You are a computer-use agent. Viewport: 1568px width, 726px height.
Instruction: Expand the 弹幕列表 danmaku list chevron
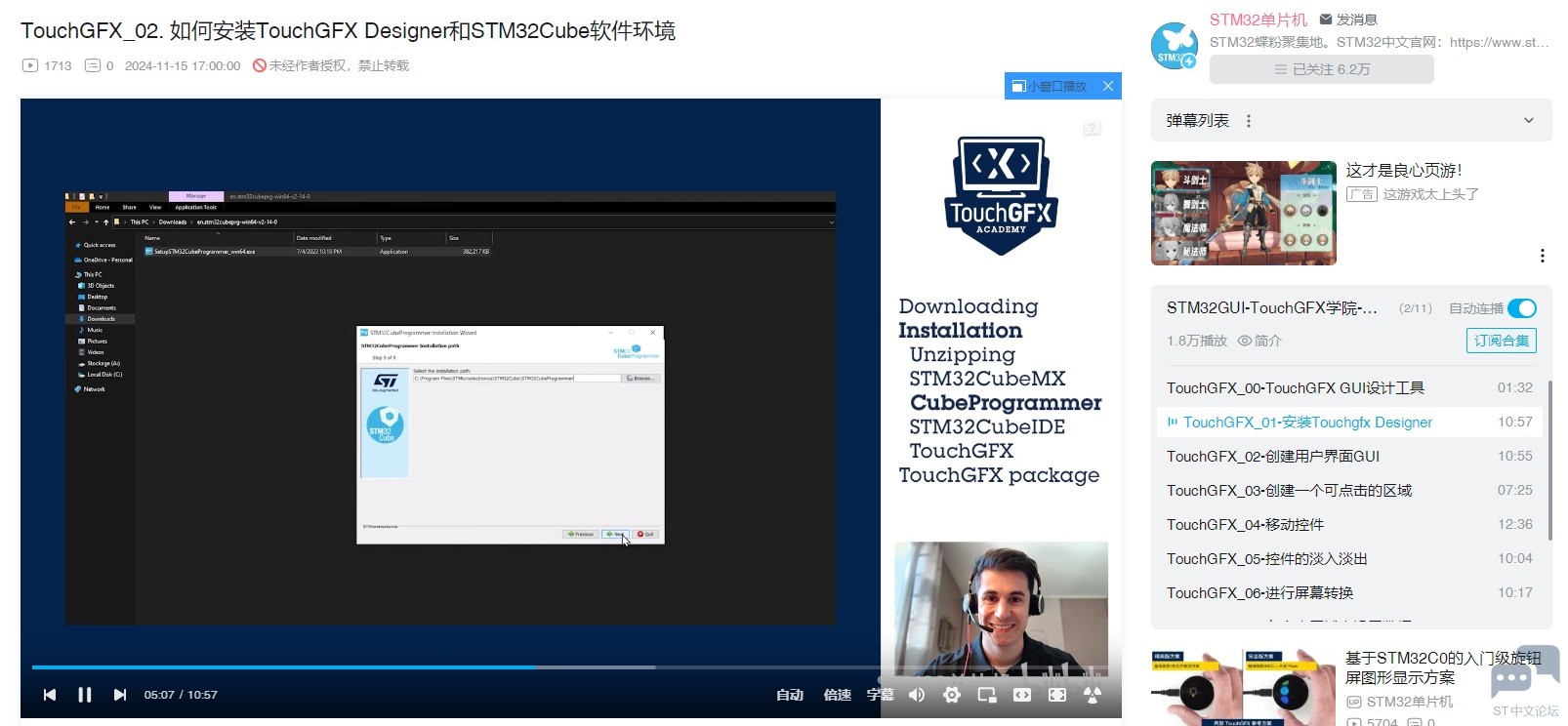(1529, 121)
